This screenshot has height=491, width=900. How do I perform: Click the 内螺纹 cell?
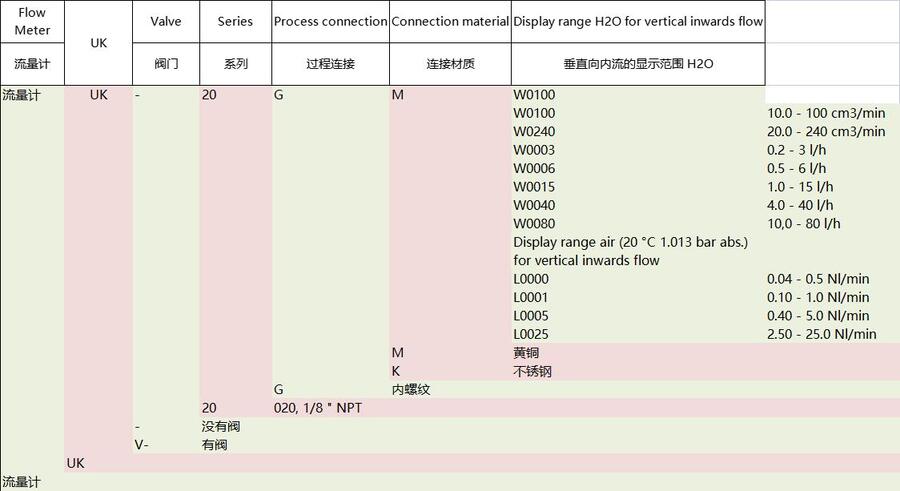411,389
